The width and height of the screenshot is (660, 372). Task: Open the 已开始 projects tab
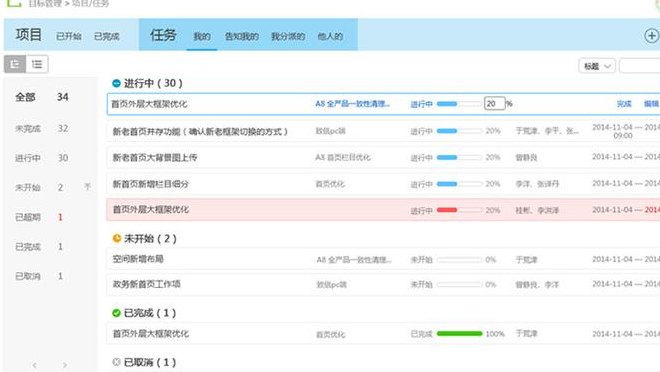69,36
